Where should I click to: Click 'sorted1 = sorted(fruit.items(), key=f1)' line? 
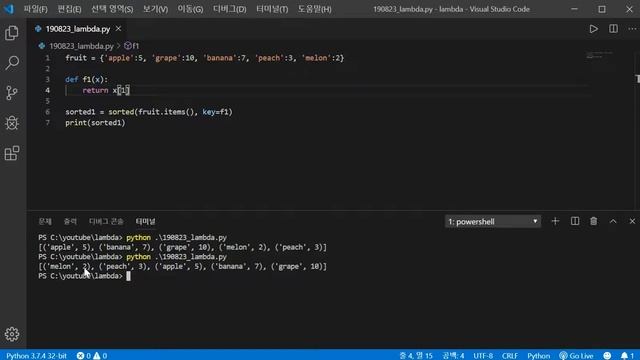149,112
